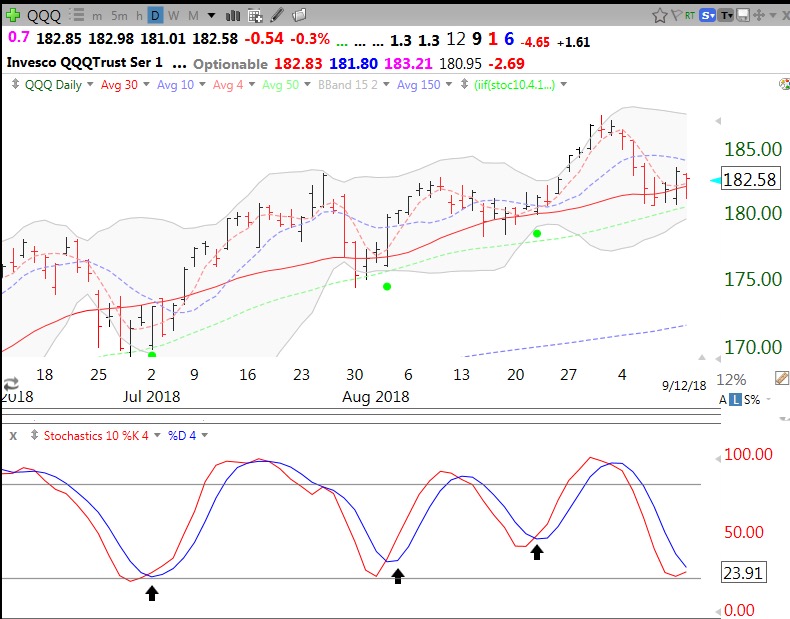The width and height of the screenshot is (790, 619).
Task: Click the magenta 0.7 value in header
Action: [19, 37]
